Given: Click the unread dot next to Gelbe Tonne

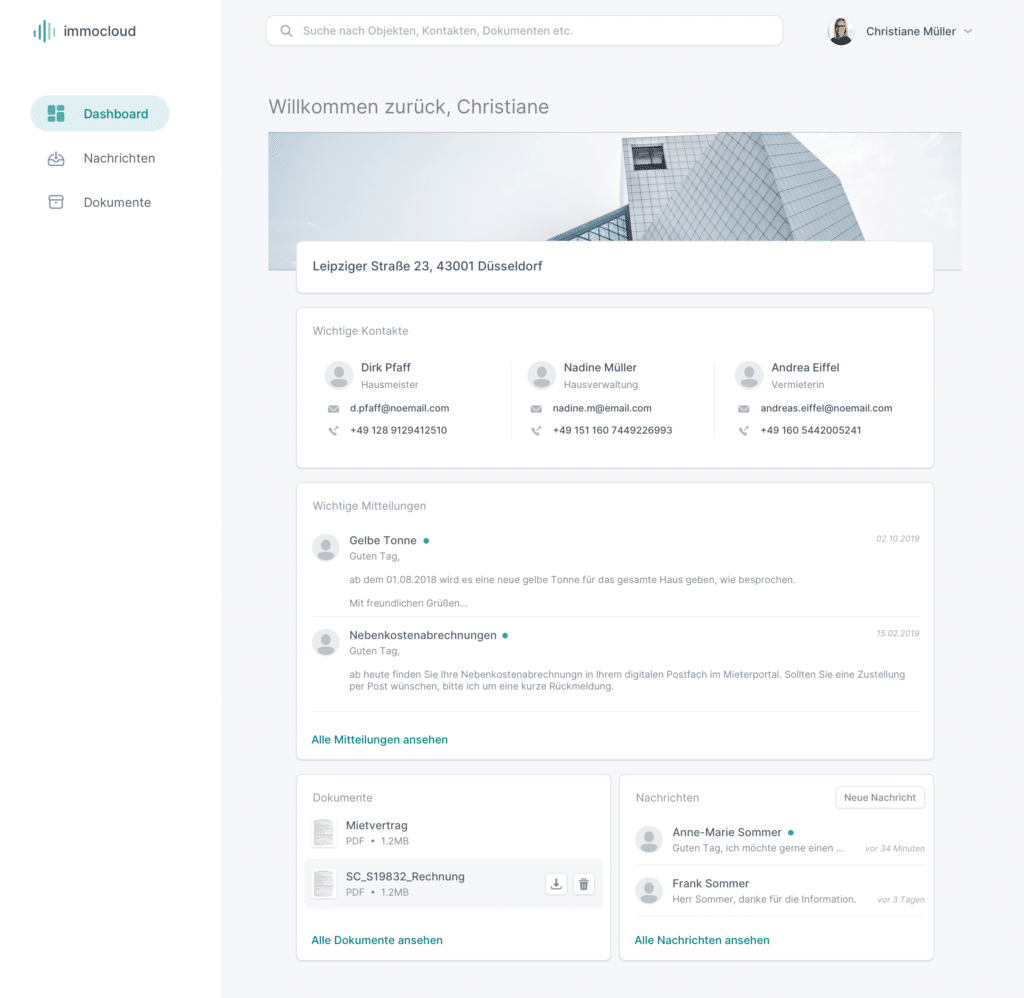Looking at the screenshot, I should tap(426, 541).
